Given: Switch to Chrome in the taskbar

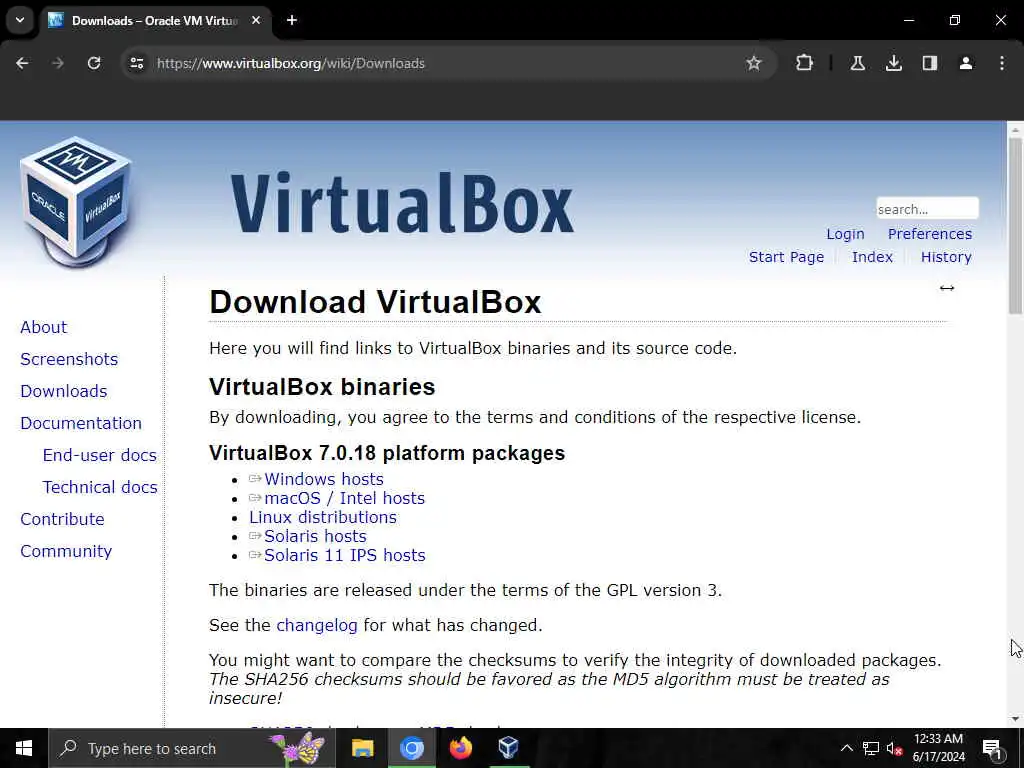Looking at the screenshot, I should (x=411, y=748).
